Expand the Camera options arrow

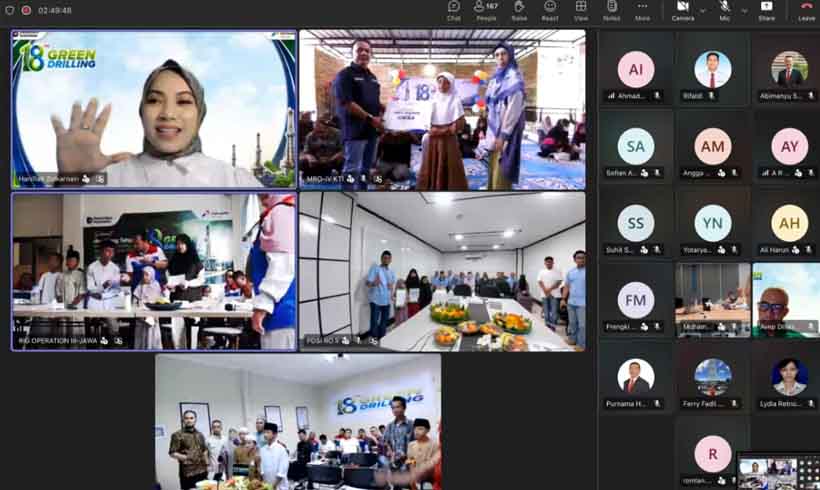702,10
